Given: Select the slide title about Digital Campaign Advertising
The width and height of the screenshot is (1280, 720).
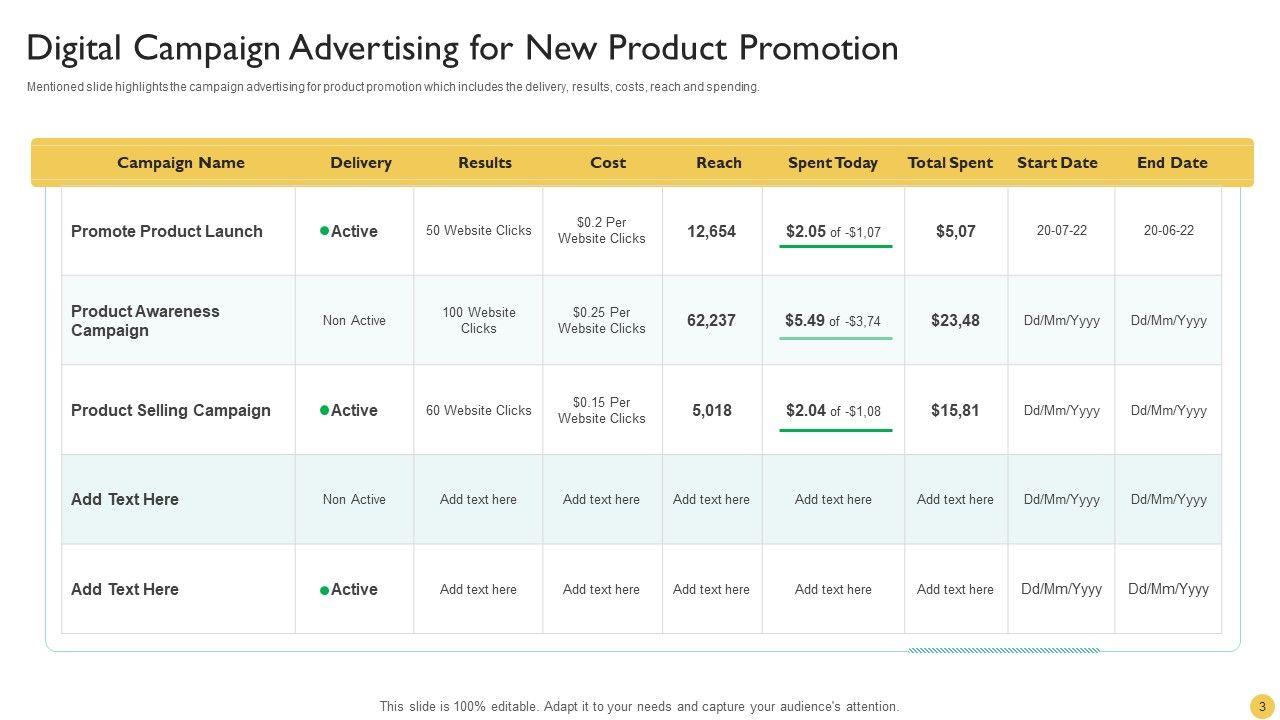Looking at the screenshot, I should [462, 48].
